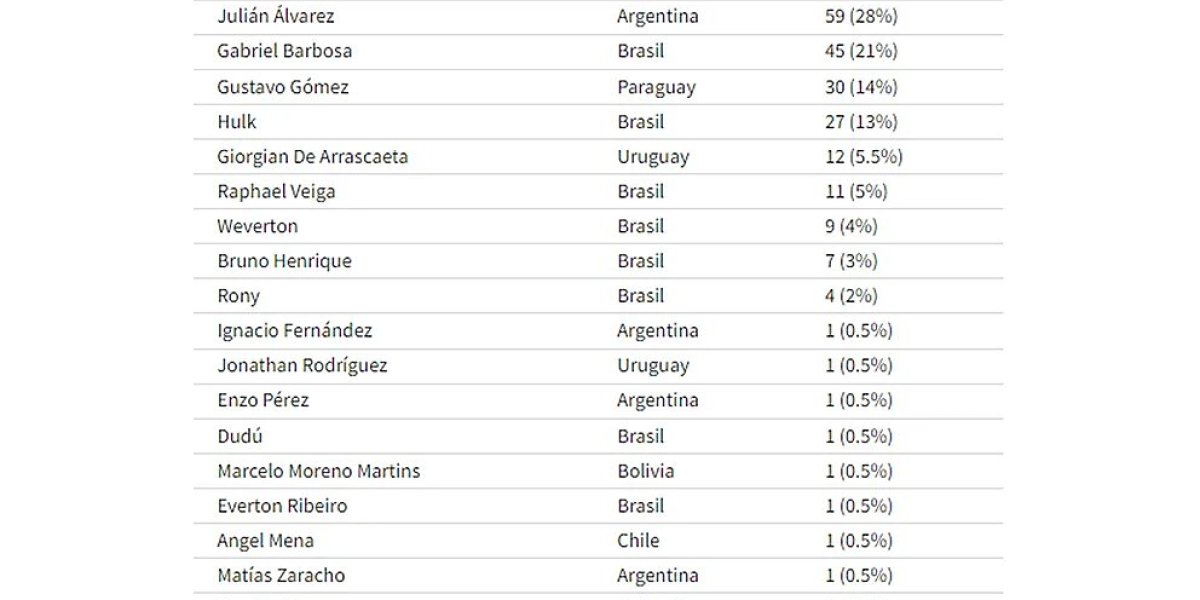Select Ignacio Fernández name
The height and width of the screenshot is (600, 1200).
tap(295, 330)
